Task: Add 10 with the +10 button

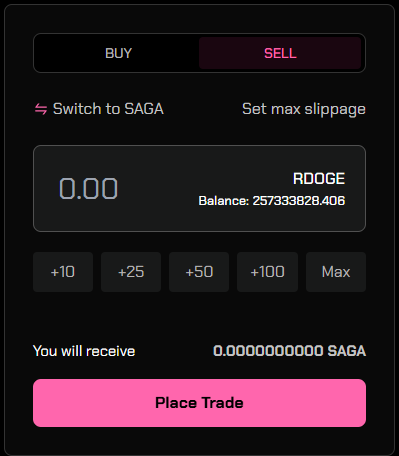Action: [63, 272]
